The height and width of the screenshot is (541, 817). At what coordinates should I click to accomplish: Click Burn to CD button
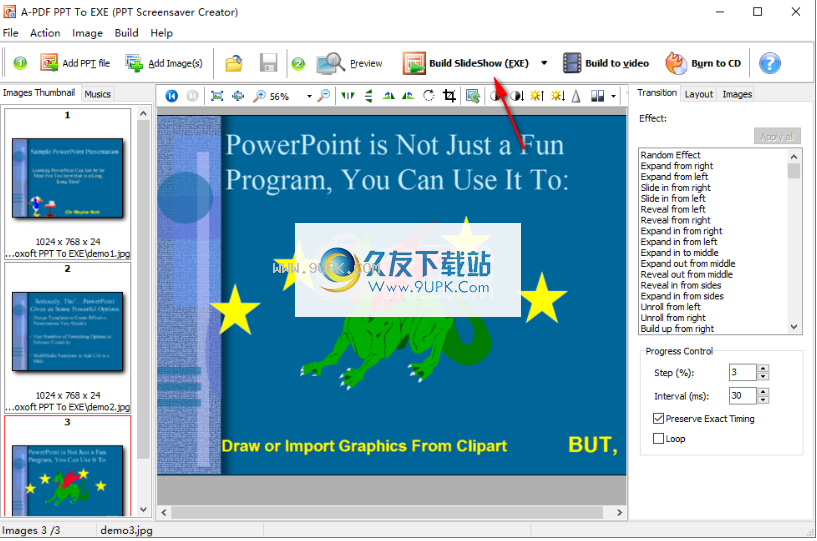[x=703, y=63]
